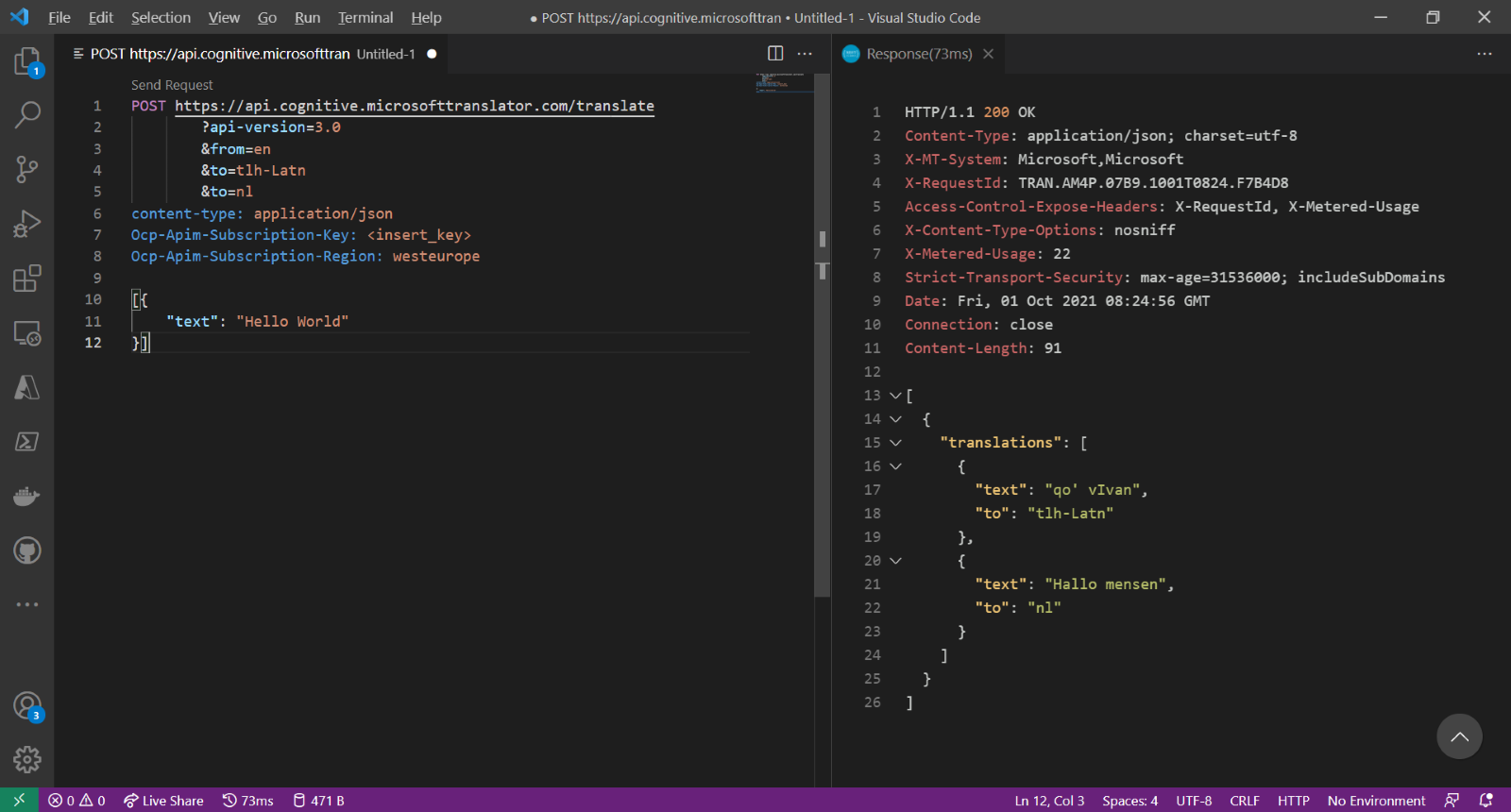Open the Source Control view
Screen dimensions: 1511x812
[x=26, y=170]
